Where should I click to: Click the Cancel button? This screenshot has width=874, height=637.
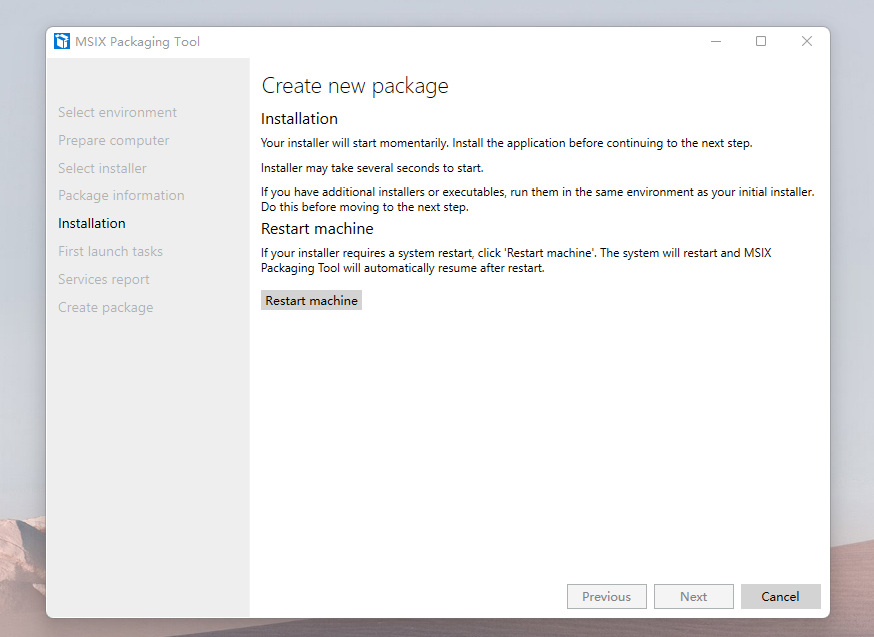(x=780, y=596)
